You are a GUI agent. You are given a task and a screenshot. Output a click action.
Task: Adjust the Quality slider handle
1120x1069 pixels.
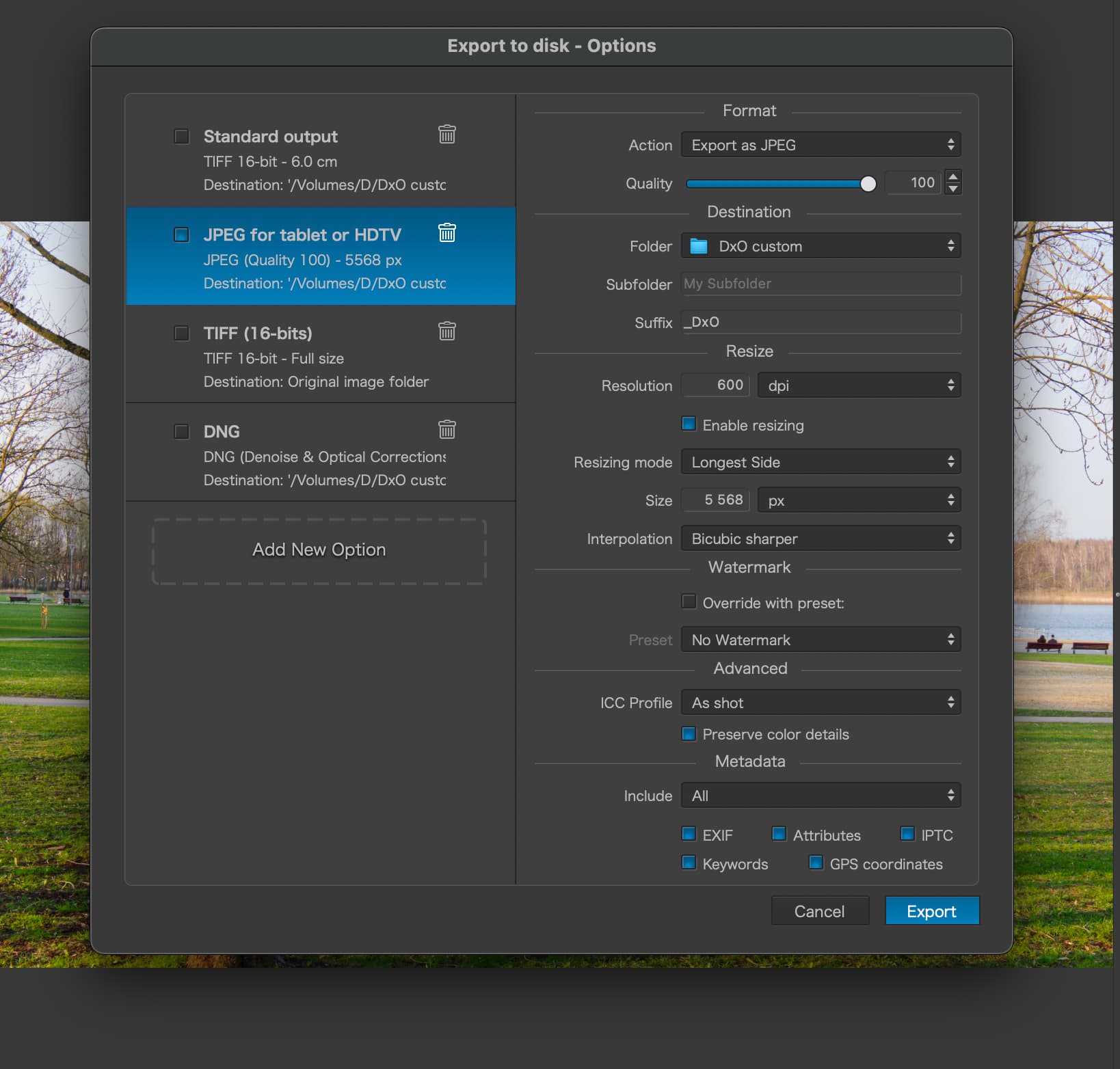[x=868, y=183]
